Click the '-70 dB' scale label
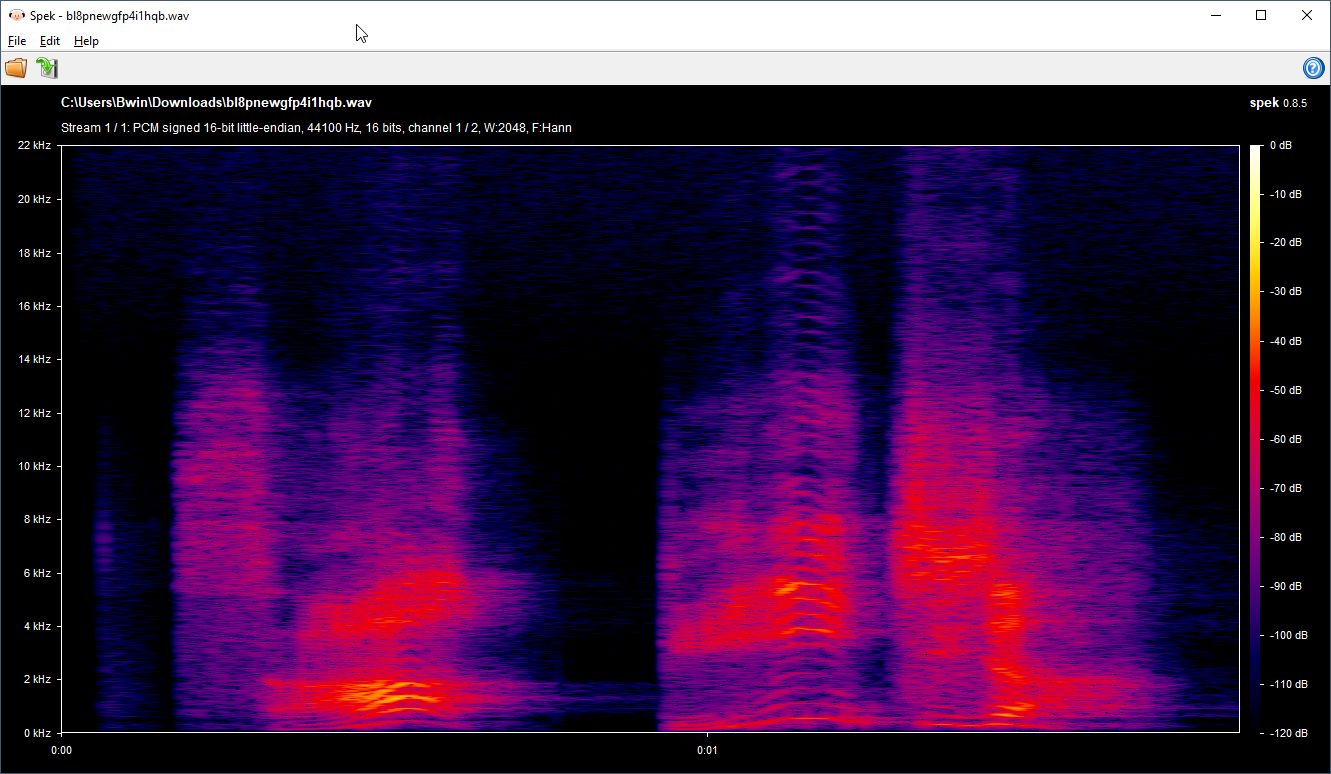The image size is (1331, 774). coord(1285,488)
